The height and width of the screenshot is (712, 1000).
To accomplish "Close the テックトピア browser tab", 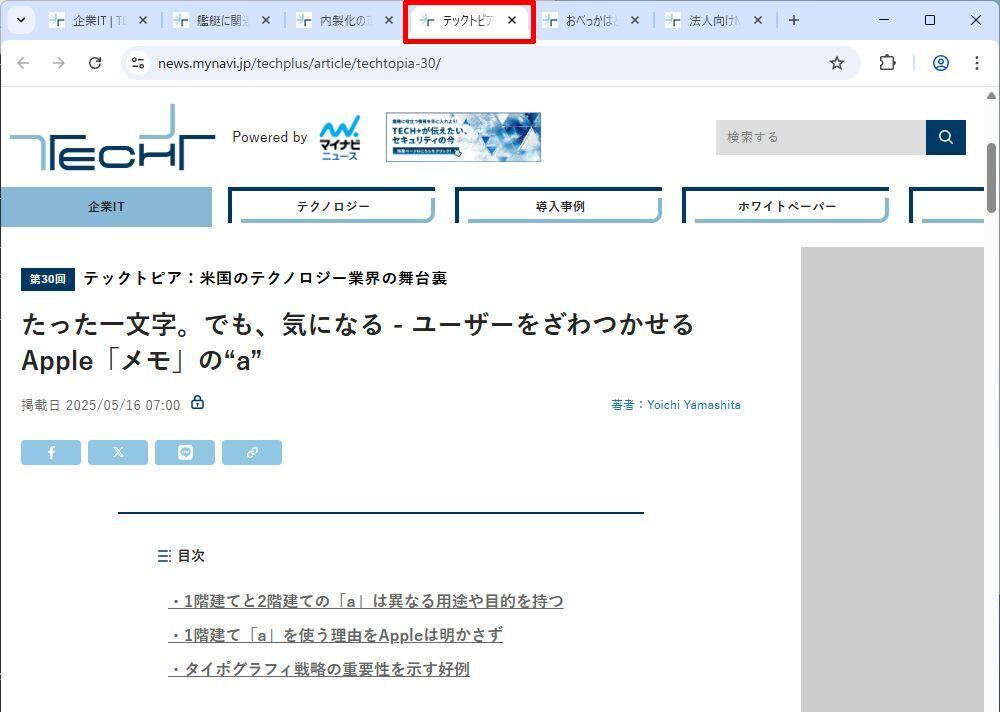I will point(511,20).
